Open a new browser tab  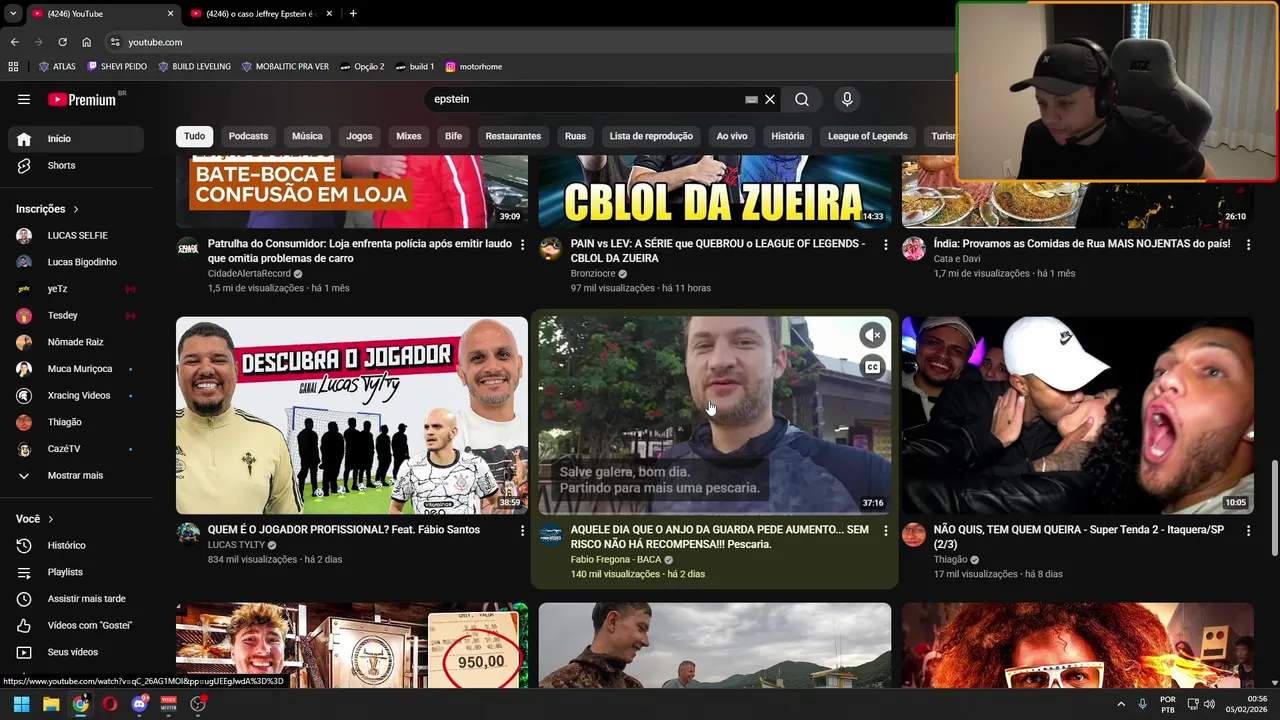click(x=353, y=13)
